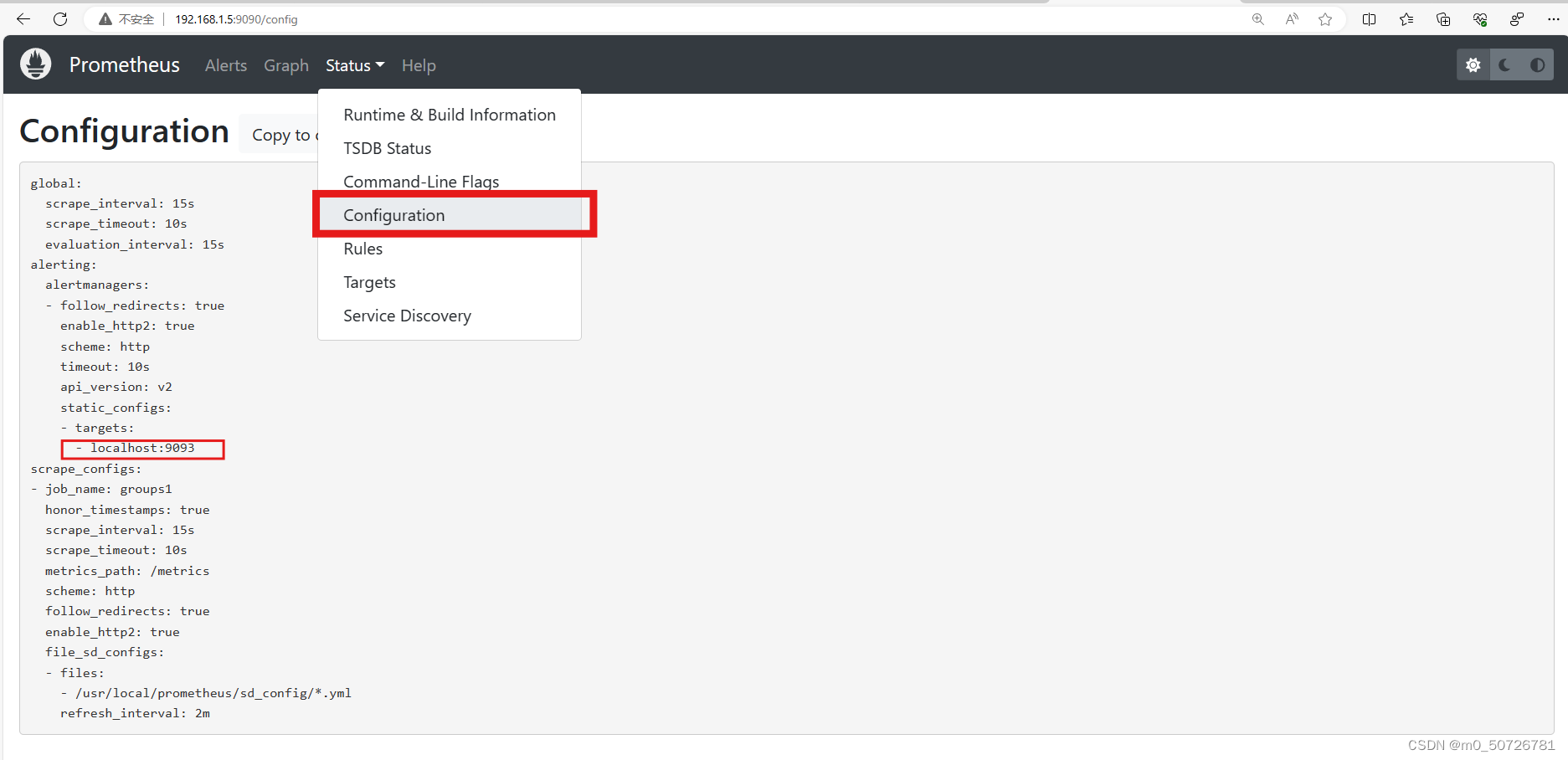The height and width of the screenshot is (760, 1568).
Task: Select Runtime & Build Information
Action: (450, 115)
